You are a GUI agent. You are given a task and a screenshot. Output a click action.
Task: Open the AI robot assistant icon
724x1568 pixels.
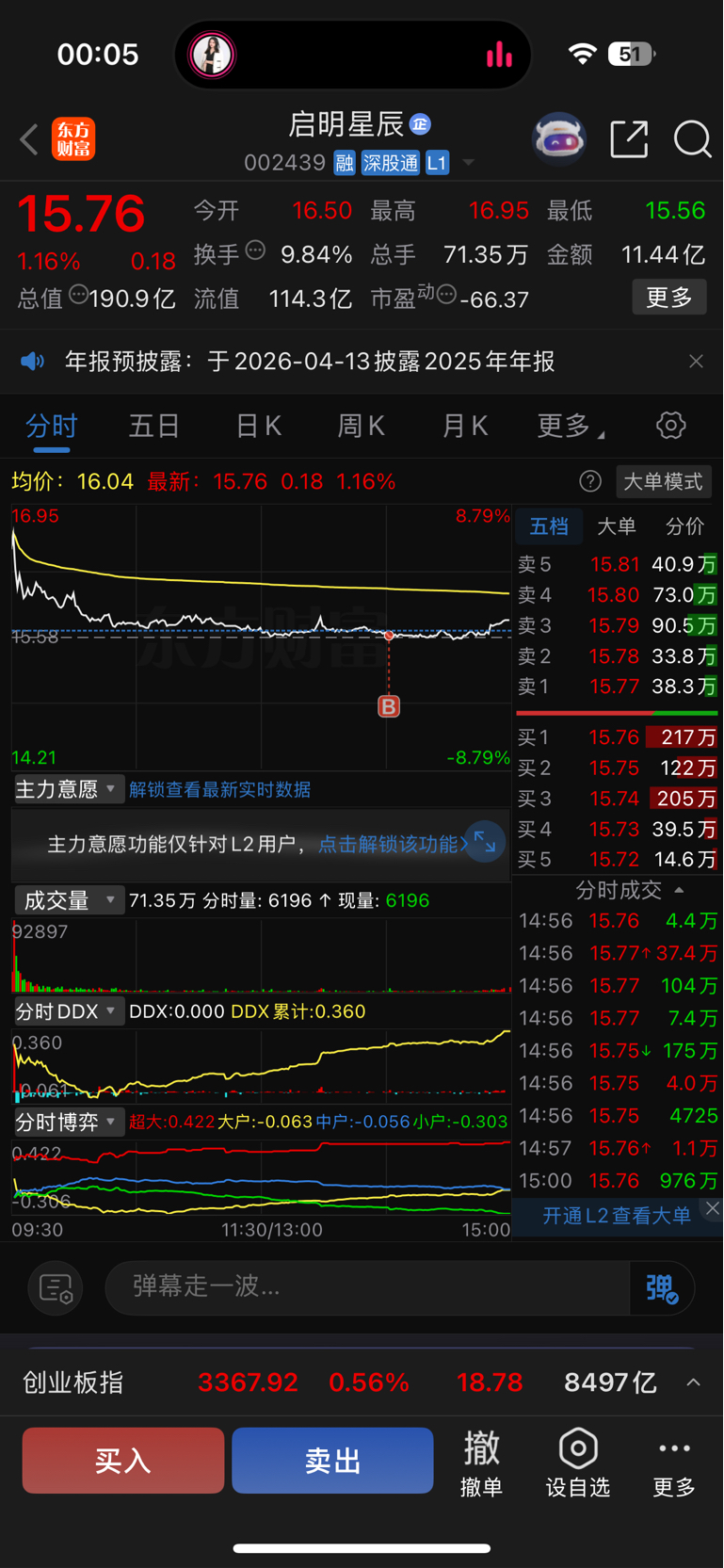559,139
